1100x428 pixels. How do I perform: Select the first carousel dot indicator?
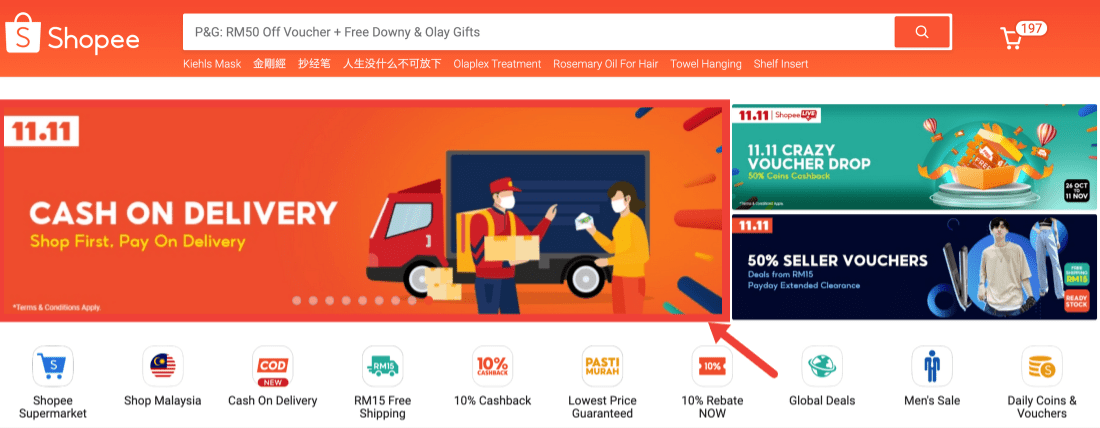tap(297, 300)
